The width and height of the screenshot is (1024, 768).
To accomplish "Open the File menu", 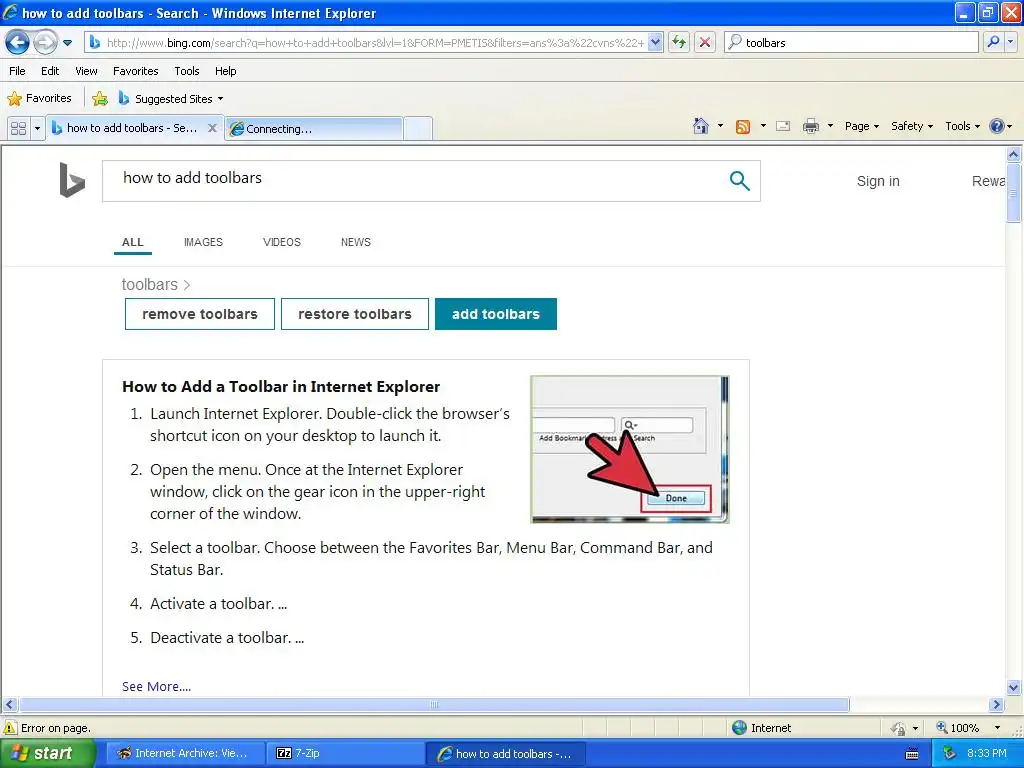I will click(17, 71).
